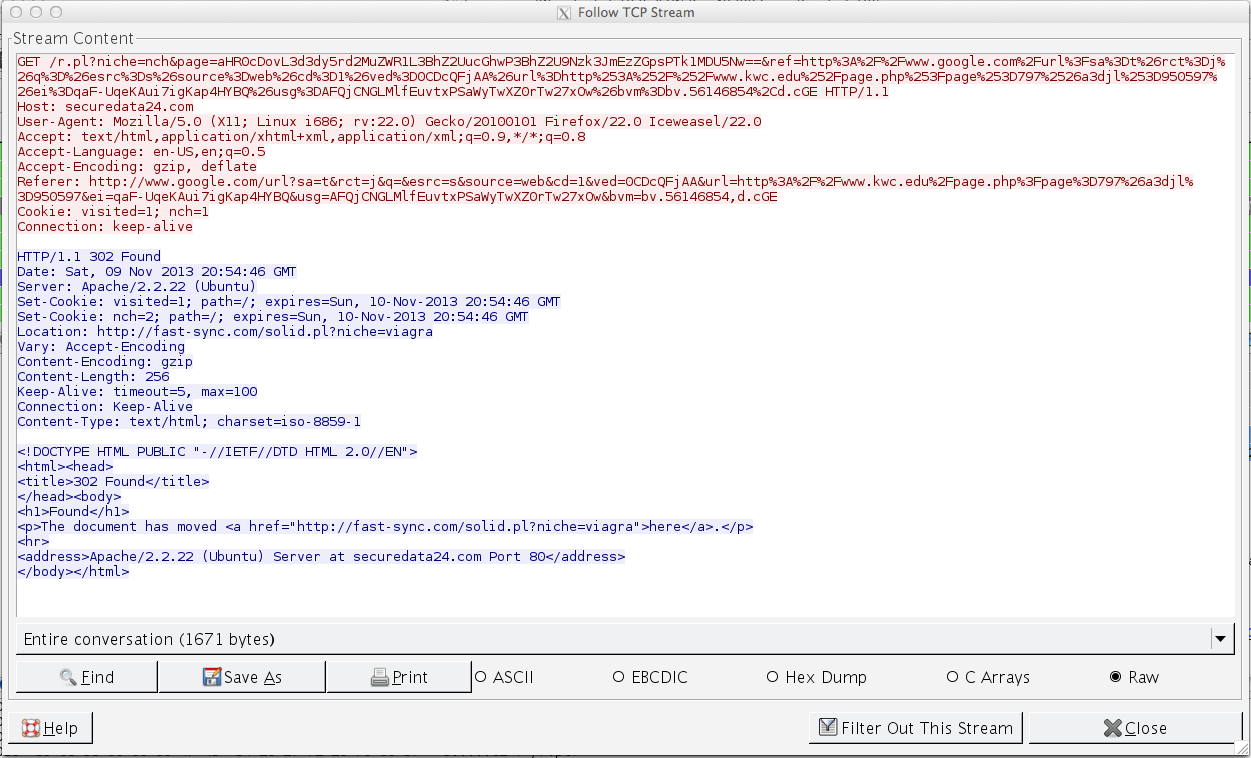Click the Print button
The image size is (1251, 758).
click(399, 677)
